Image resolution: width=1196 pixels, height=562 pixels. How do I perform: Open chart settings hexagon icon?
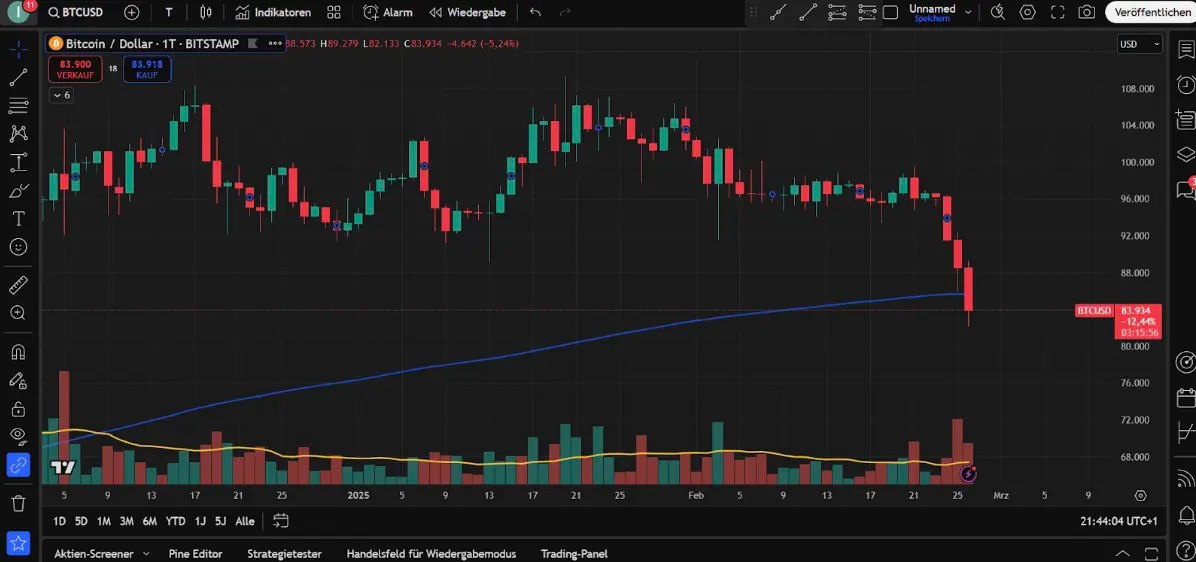point(1027,12)
